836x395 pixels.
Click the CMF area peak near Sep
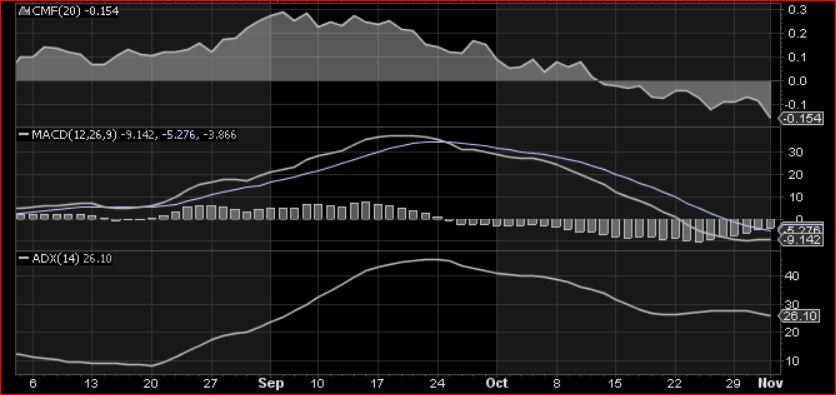tap(283, 12)
